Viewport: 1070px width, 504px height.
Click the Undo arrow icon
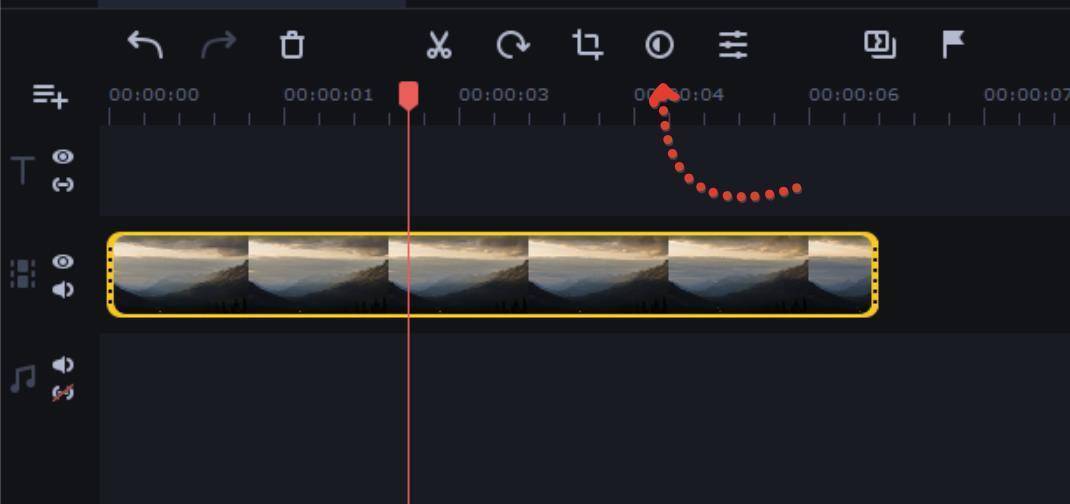point(145,45)
